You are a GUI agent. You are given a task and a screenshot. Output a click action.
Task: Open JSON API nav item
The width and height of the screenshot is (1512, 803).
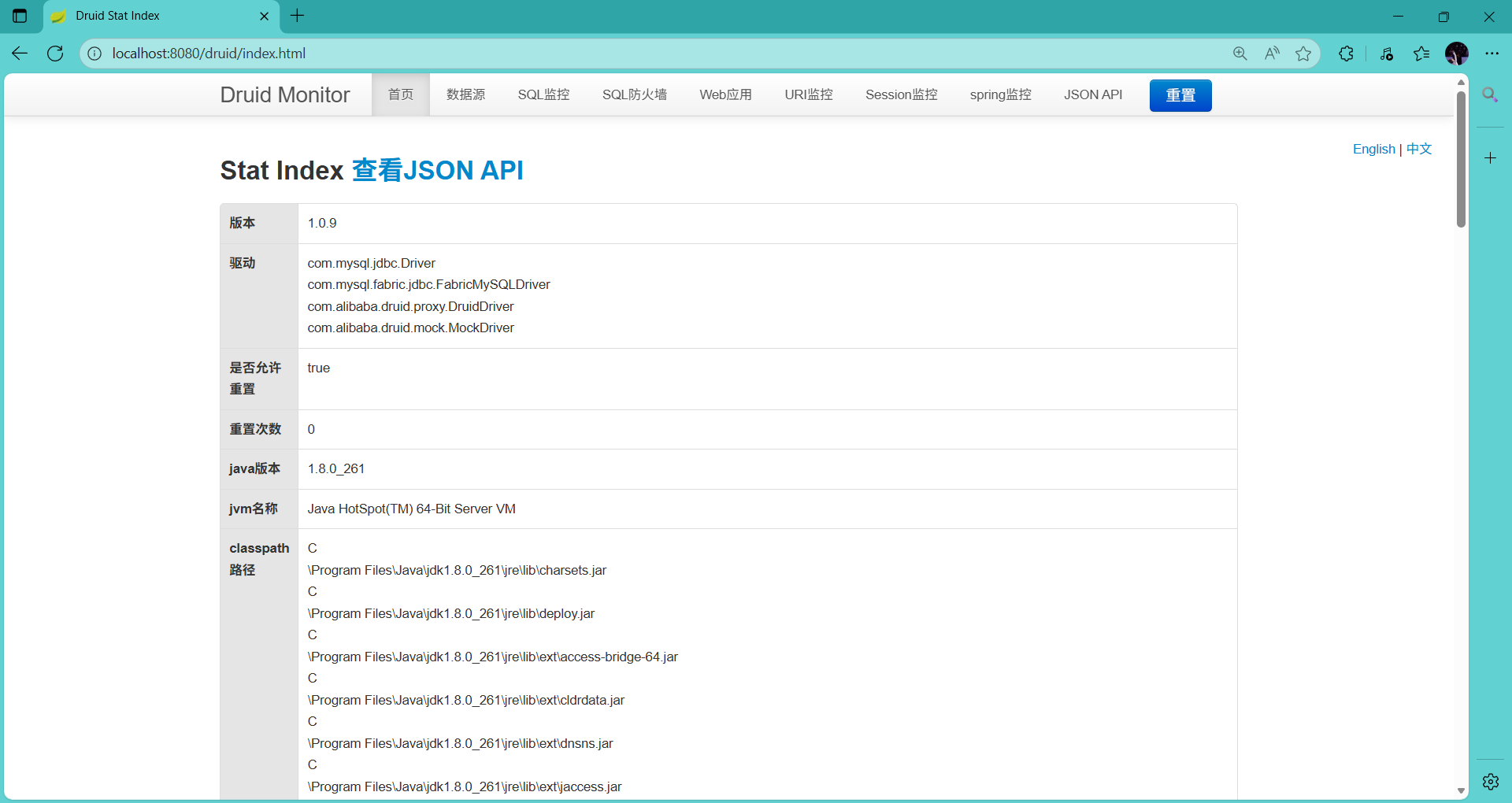point(1093,94)
